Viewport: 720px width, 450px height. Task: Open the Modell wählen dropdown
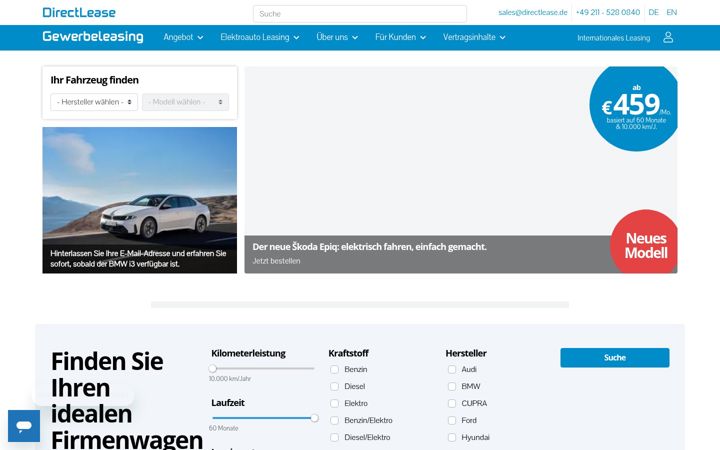click(186, 102)
